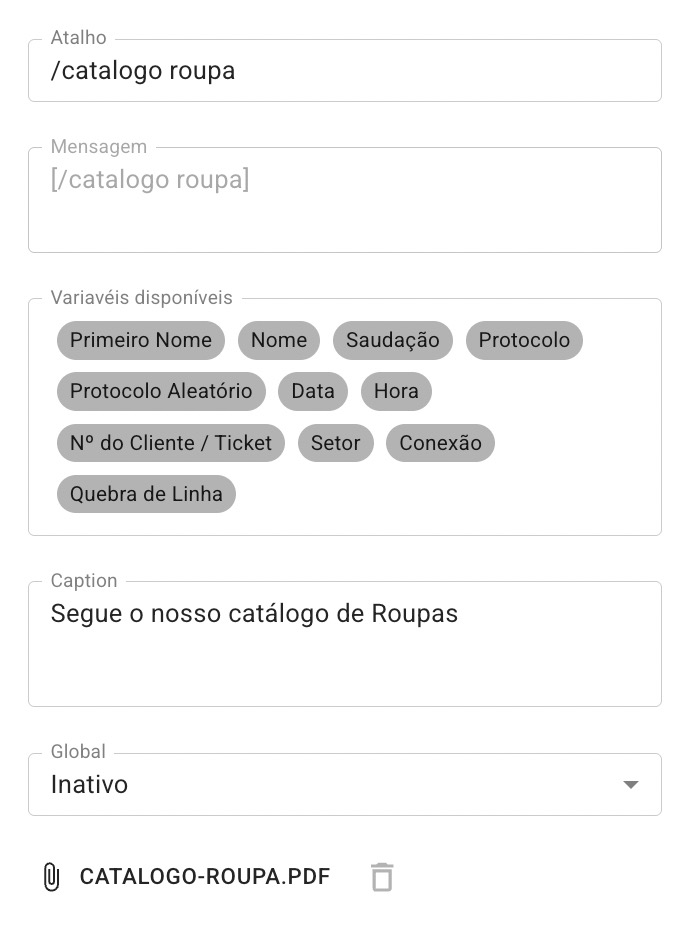
Task: Delete the attached CATALOGO-ROUPA.PDF with trash icon
Action: [382, 877]
